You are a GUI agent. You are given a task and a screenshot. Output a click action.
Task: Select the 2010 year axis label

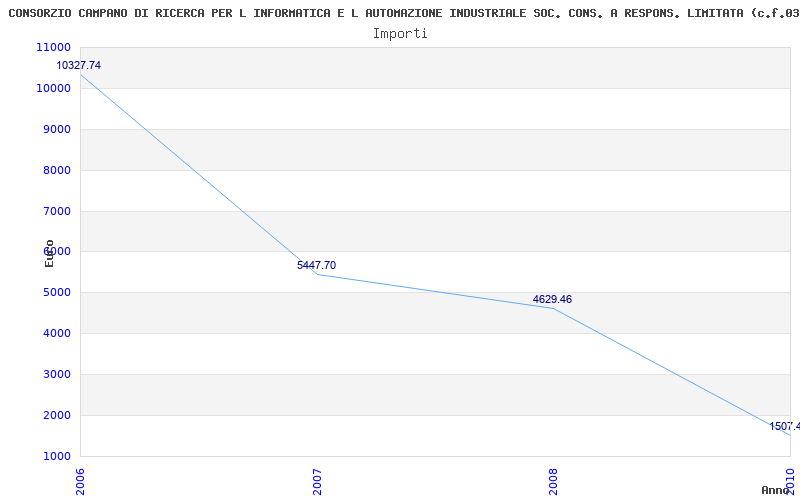pos(790,480)
